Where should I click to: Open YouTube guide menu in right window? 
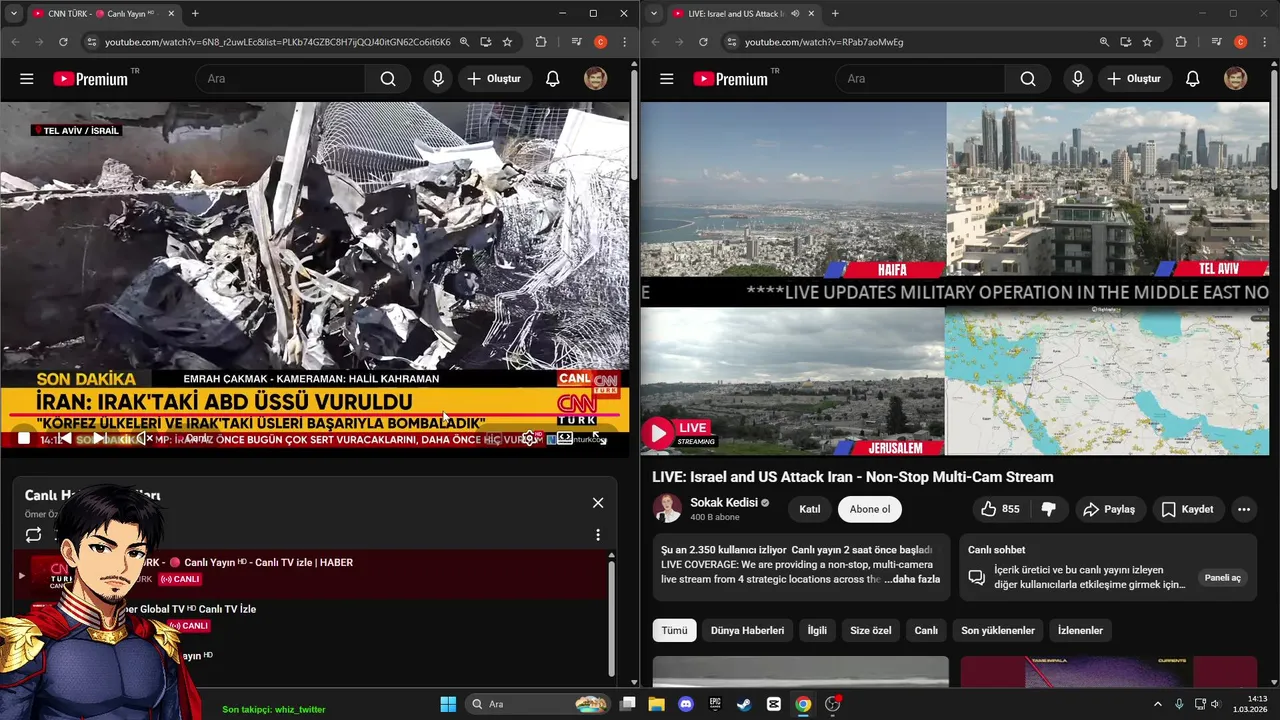[667, 79]
